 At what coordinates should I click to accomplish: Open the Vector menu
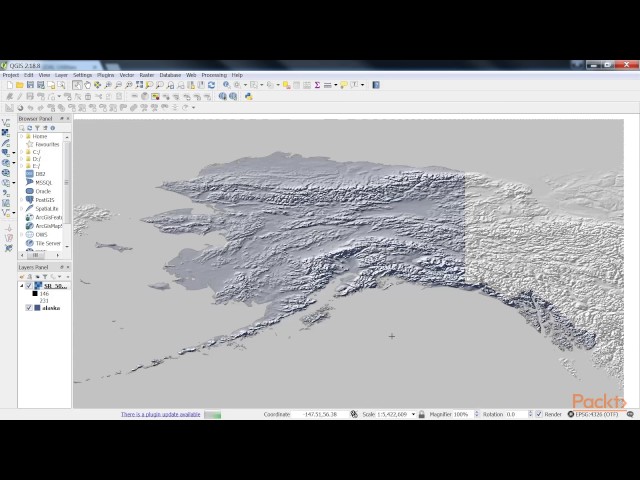127,75
